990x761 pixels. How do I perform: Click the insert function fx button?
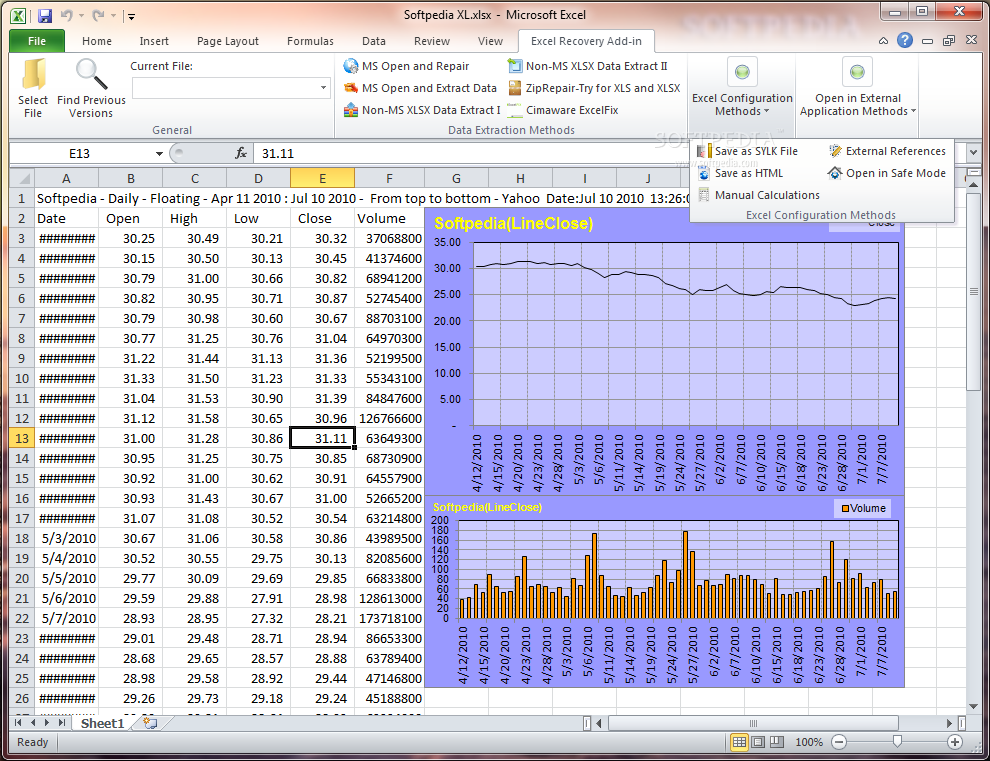241,153
